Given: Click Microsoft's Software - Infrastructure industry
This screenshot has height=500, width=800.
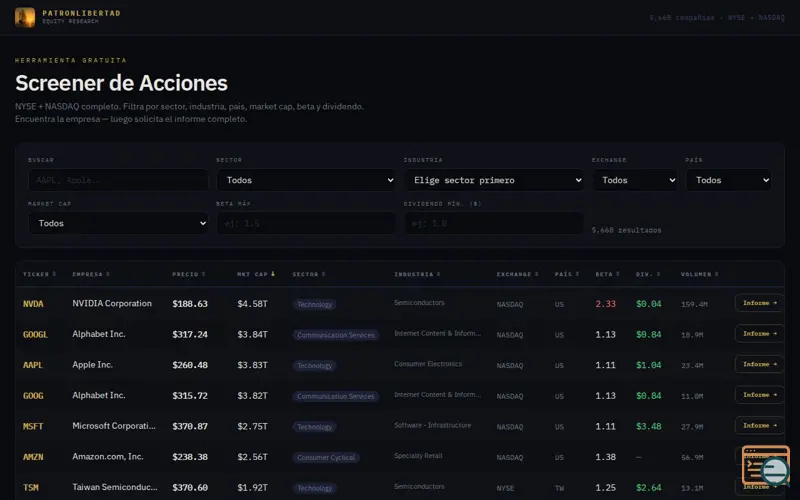Looking at the screenshot, I should click(433, 425).
